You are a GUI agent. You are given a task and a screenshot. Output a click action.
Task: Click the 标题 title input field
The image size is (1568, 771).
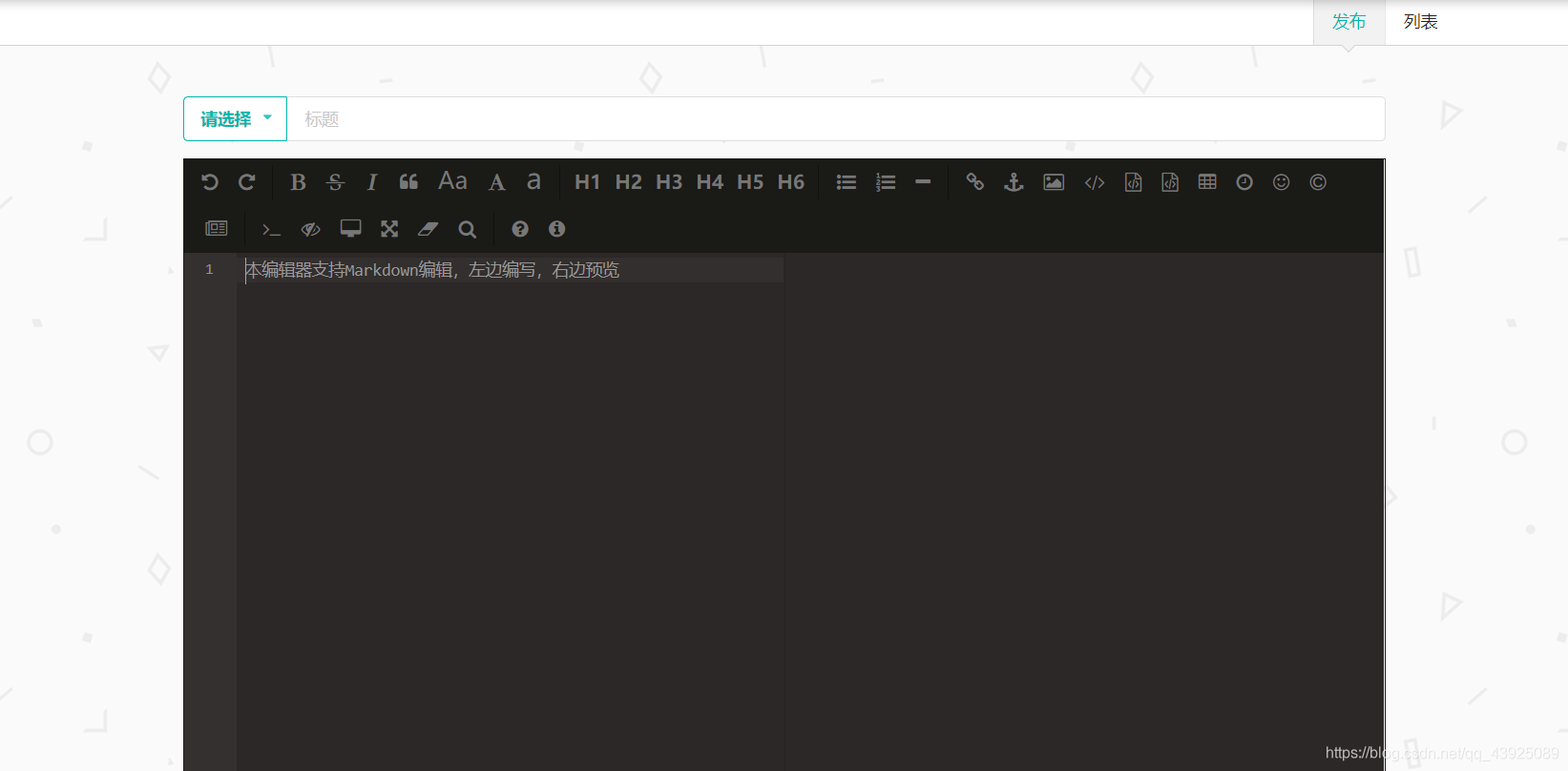[836, 119]
